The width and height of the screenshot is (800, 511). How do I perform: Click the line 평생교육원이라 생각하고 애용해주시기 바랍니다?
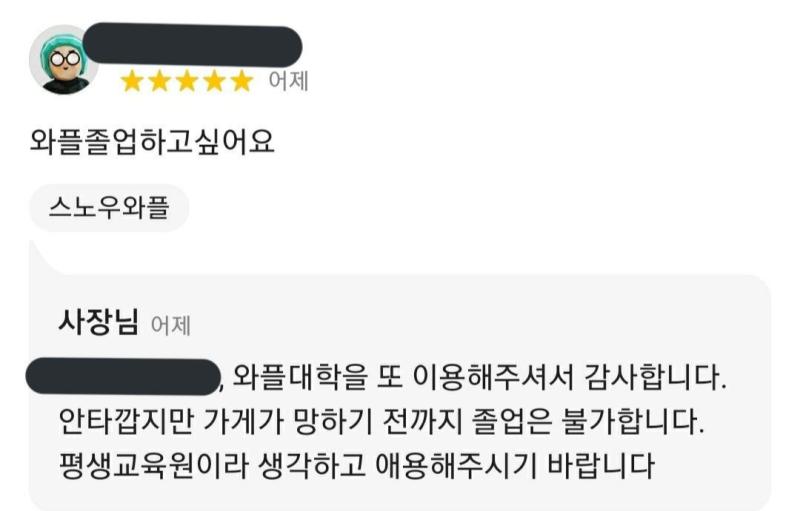click(x=356, y=466)
